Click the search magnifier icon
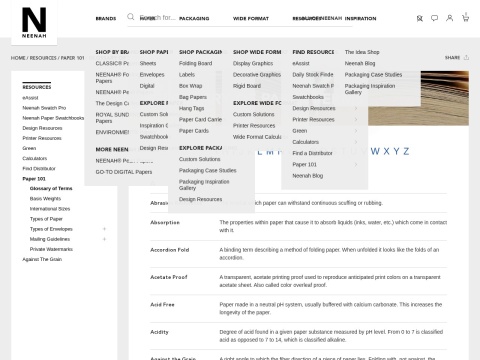 point(131,17)
